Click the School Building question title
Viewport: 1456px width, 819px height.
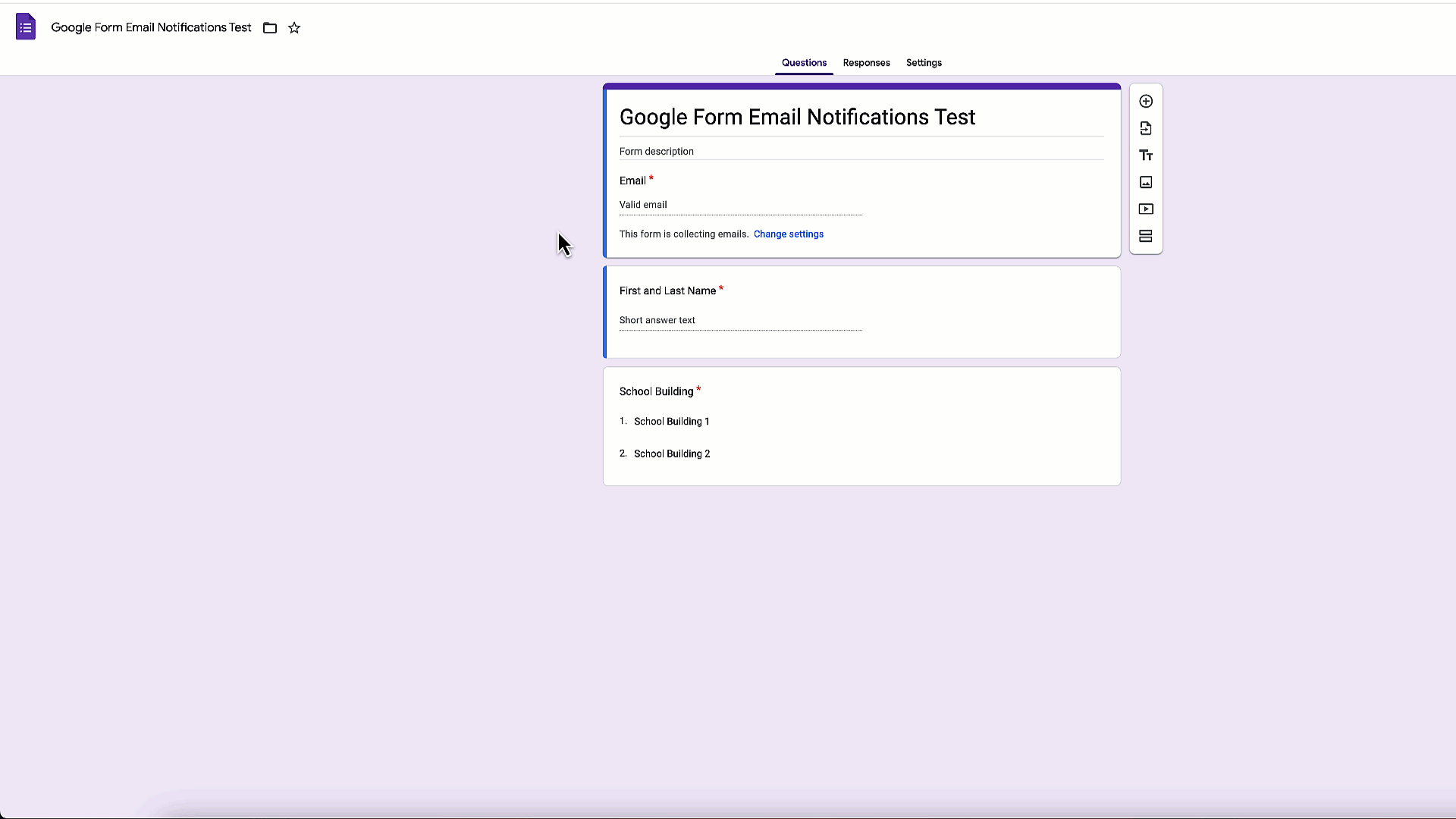[x=656, y=391]
